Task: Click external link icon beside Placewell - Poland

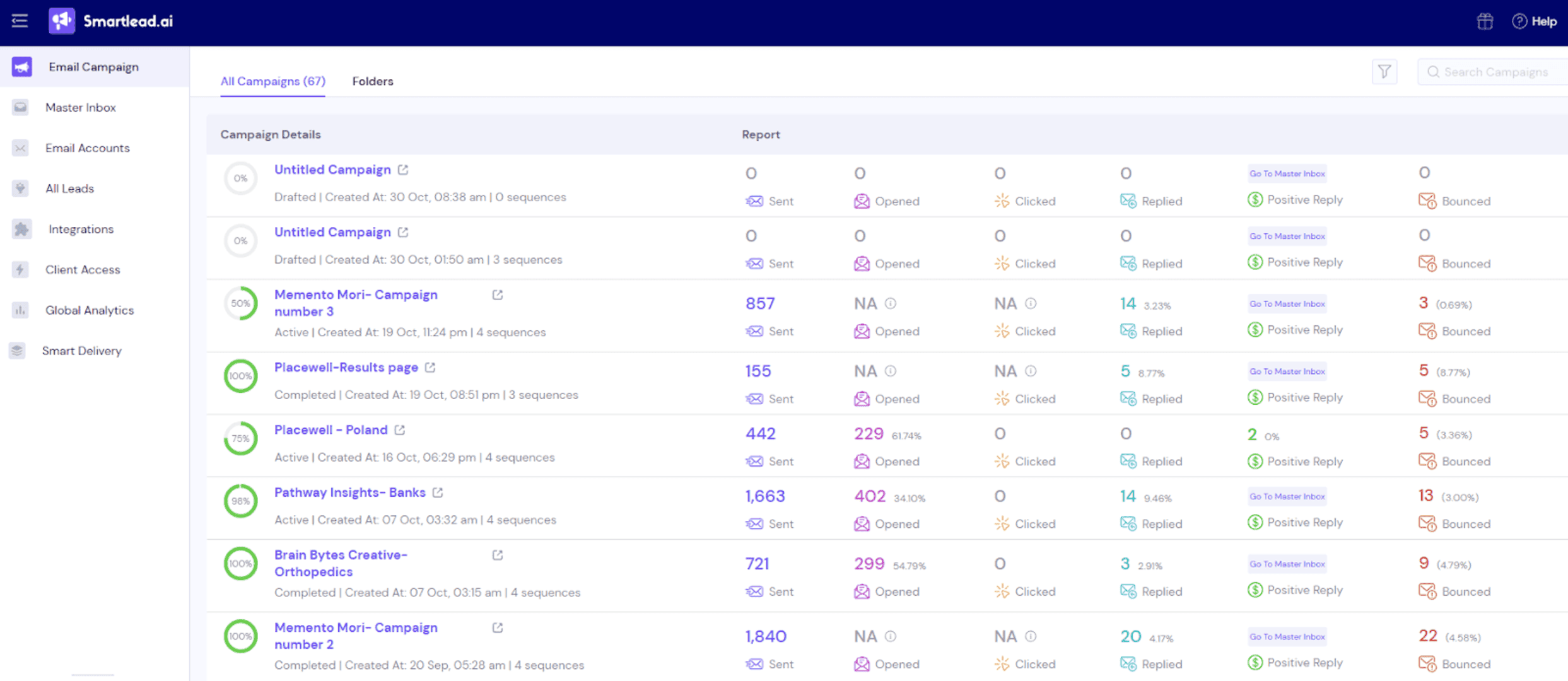Action: point(400,429)
